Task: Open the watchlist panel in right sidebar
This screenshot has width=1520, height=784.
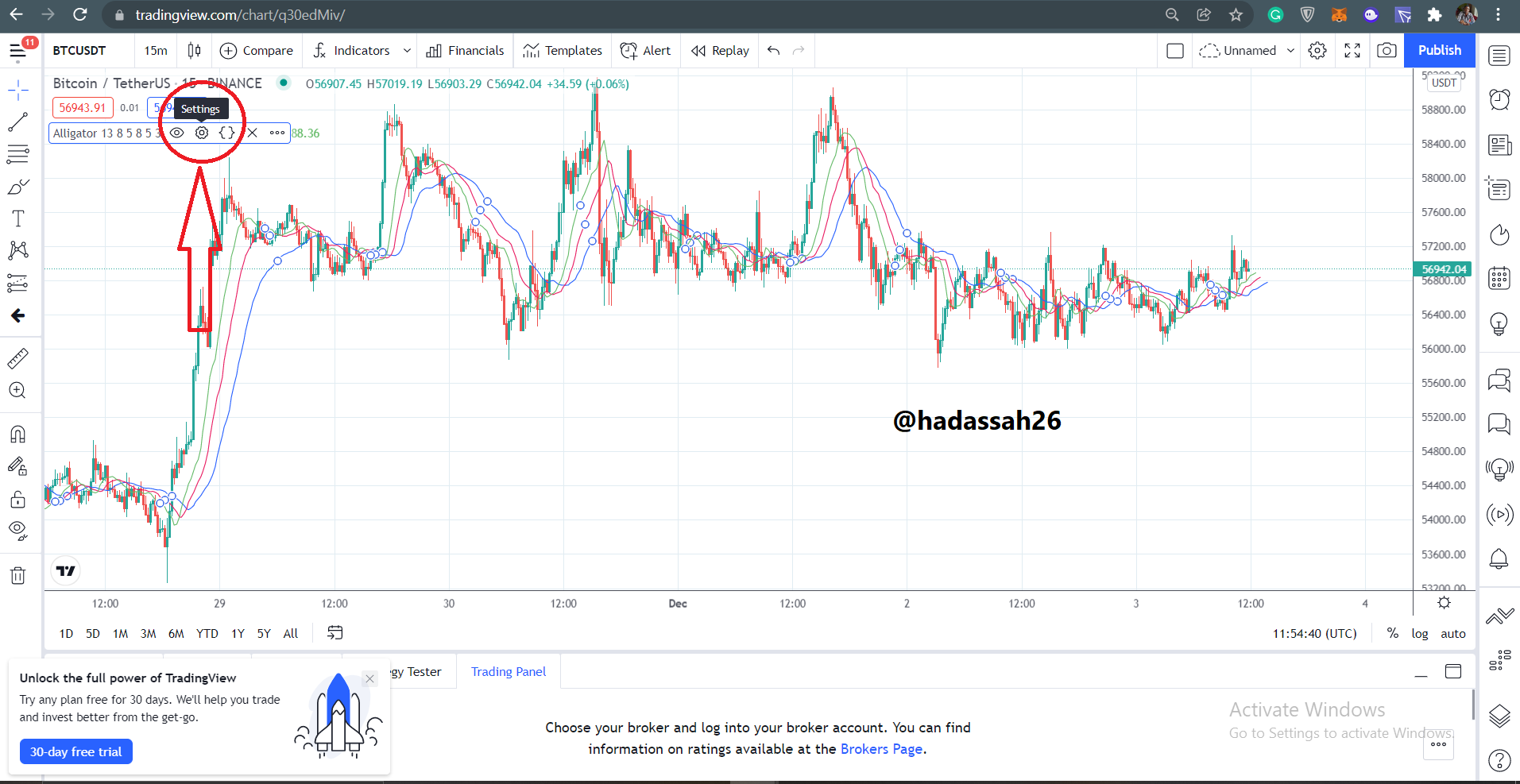Action: (1499, 56)
